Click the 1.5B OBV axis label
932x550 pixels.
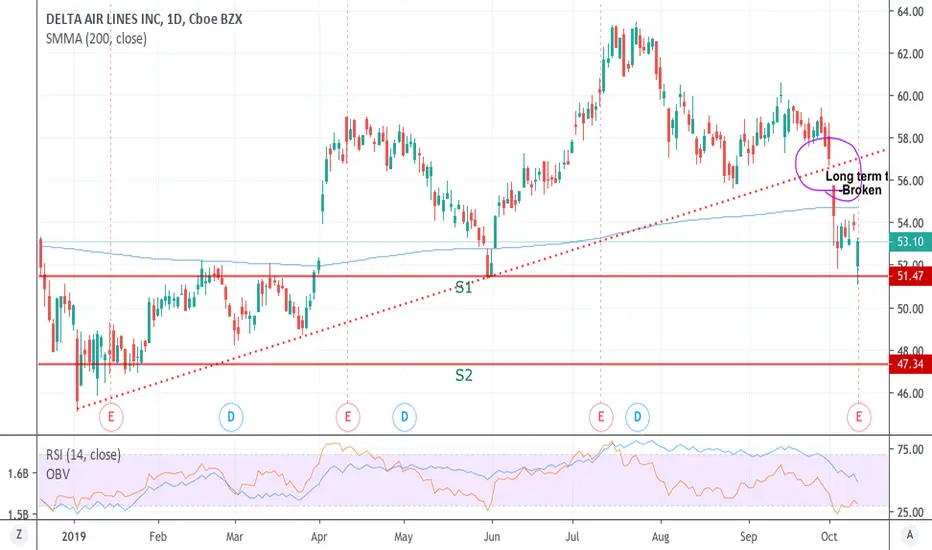click(18, 514)
